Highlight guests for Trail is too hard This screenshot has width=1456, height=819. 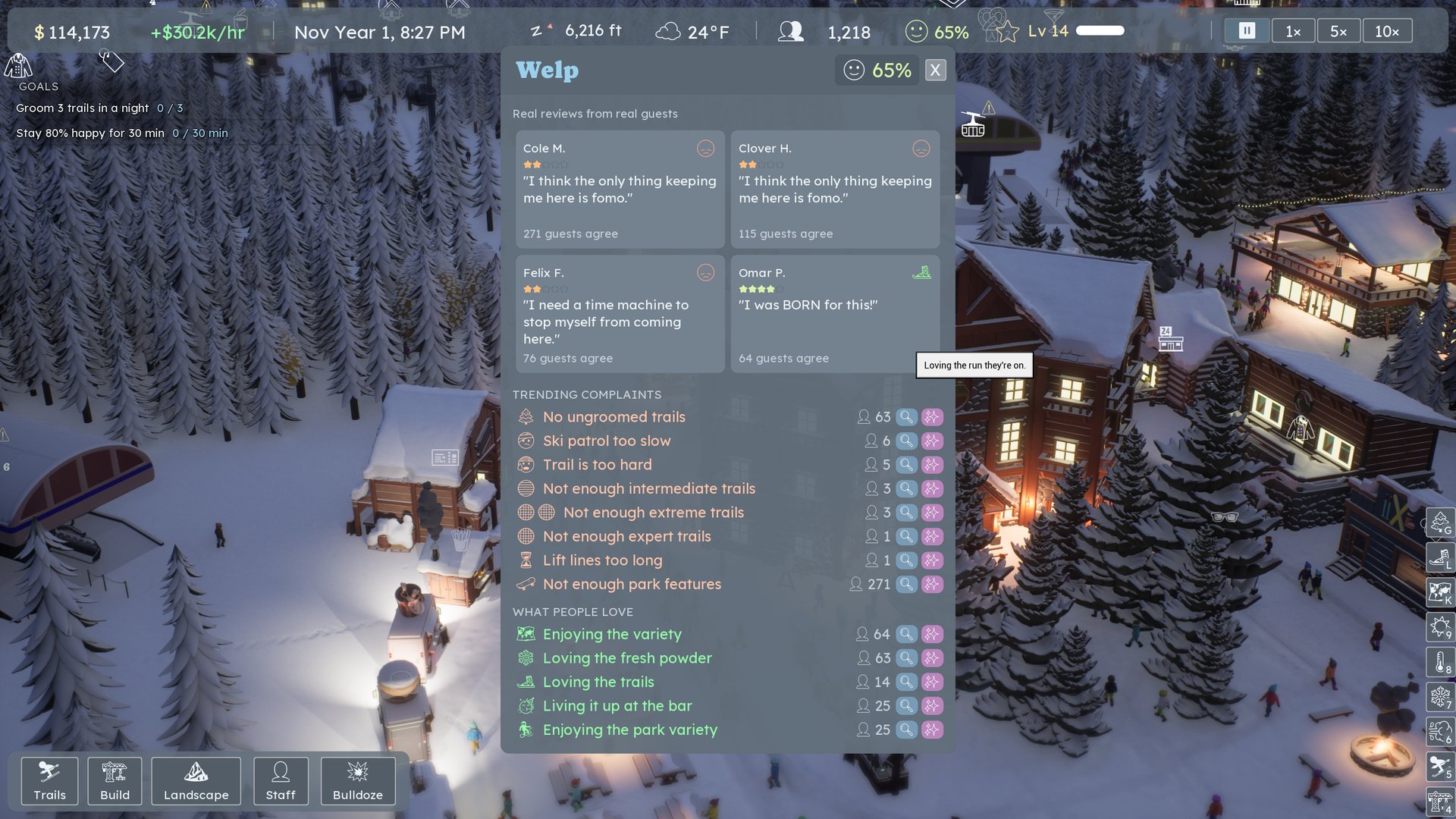tap(932, 464)
